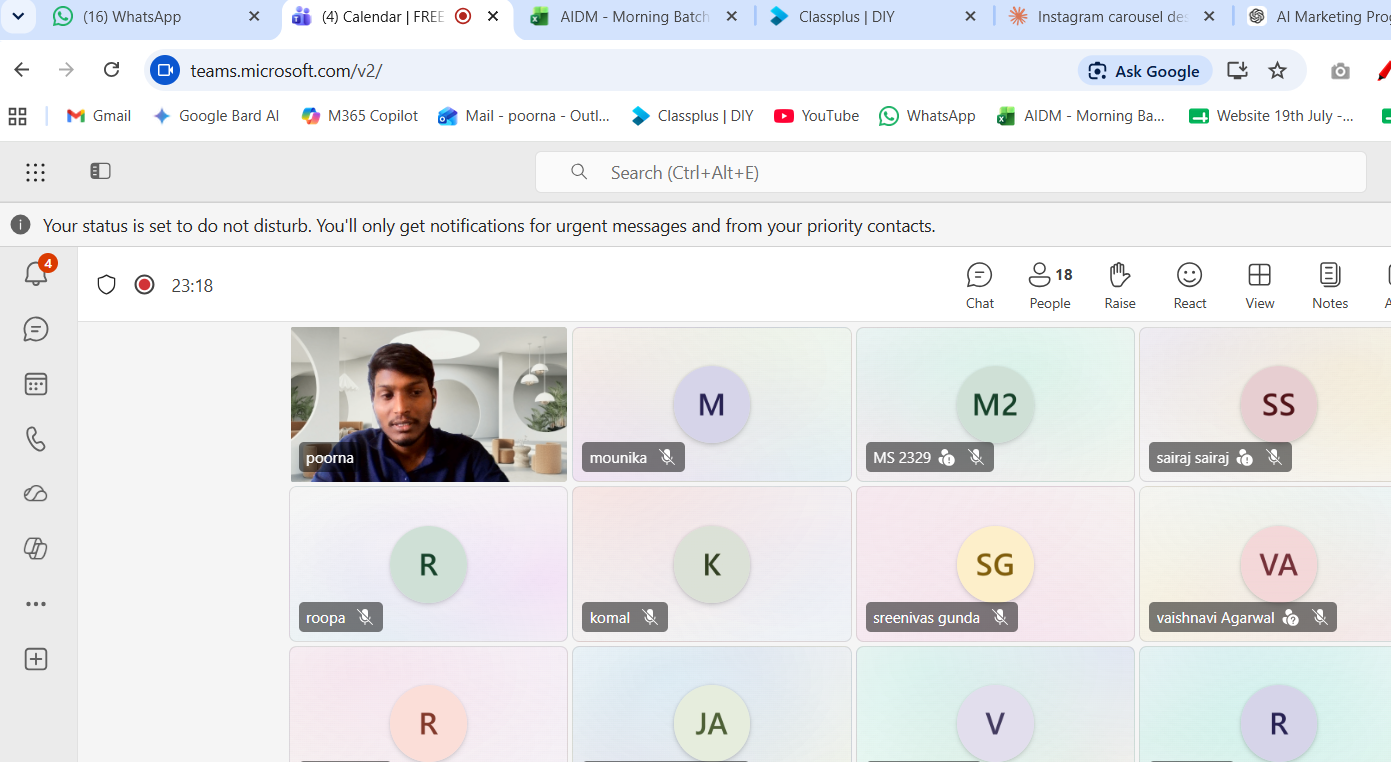Open the People panel showing 18
The height and width of the screenshot is (762, 1391).
pos(1050,286)
